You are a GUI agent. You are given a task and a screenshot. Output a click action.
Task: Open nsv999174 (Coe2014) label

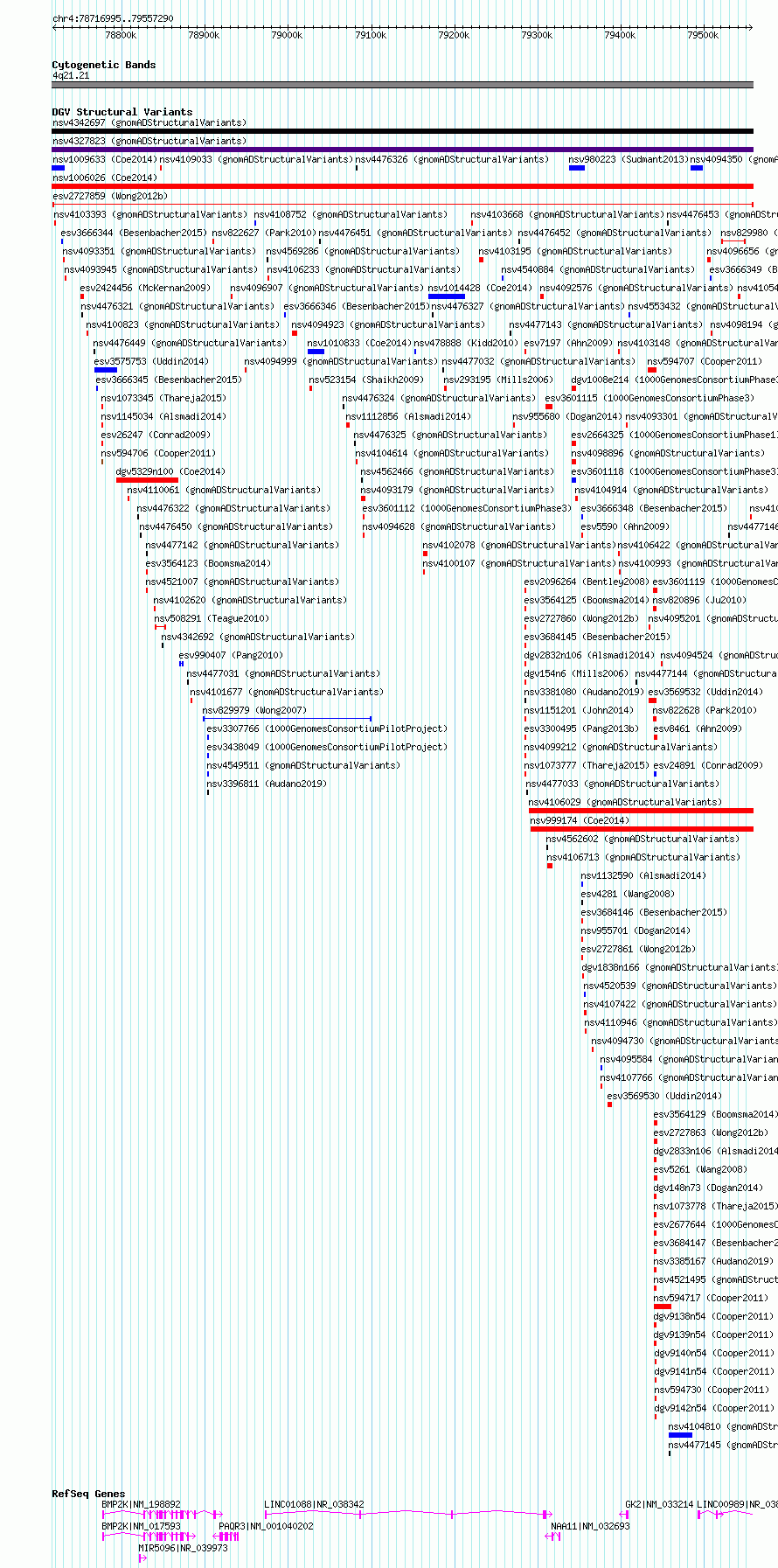[x=580, y=820]
